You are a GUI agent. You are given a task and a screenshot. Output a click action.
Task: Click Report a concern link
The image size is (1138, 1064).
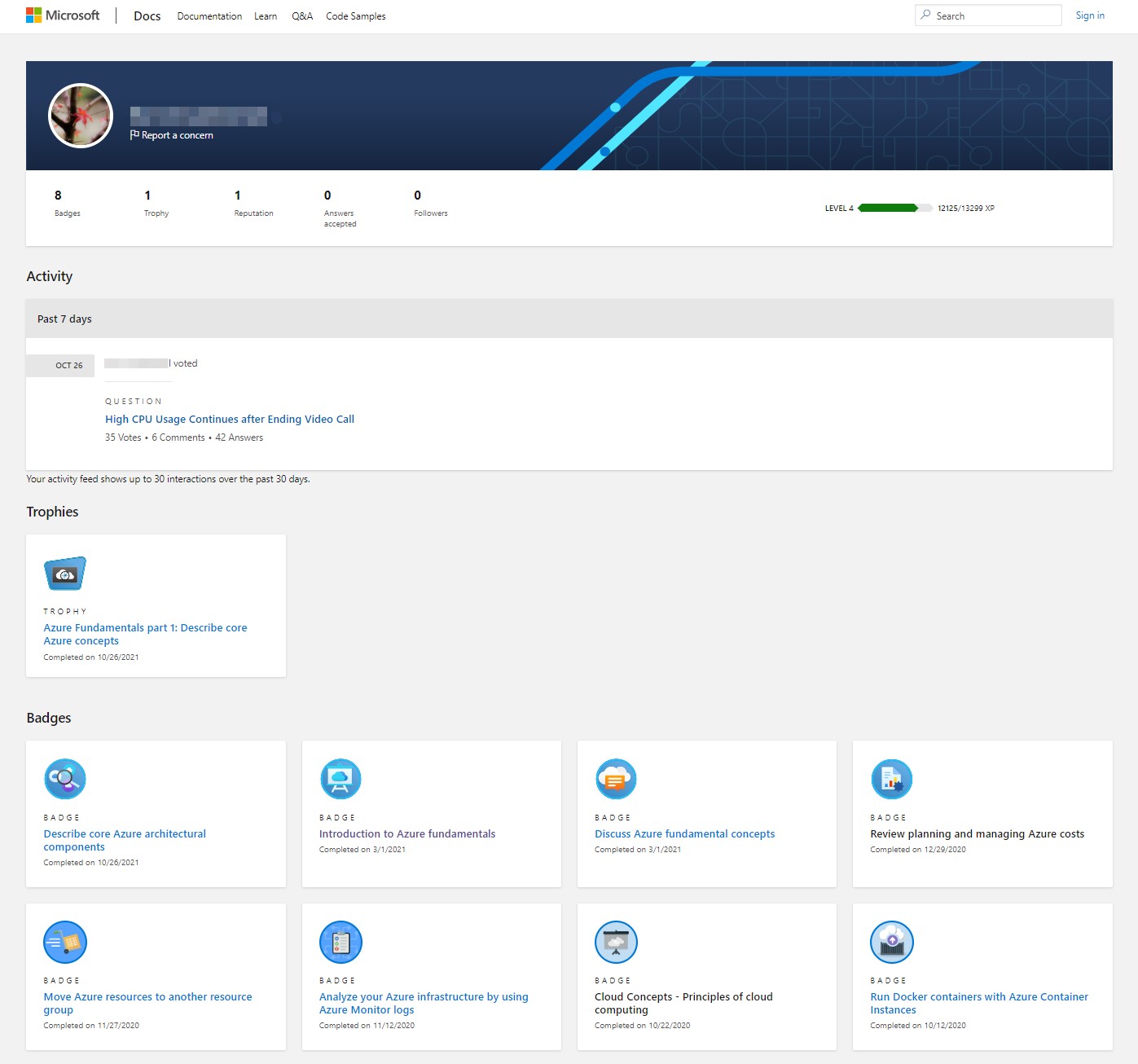coord(177,135)
